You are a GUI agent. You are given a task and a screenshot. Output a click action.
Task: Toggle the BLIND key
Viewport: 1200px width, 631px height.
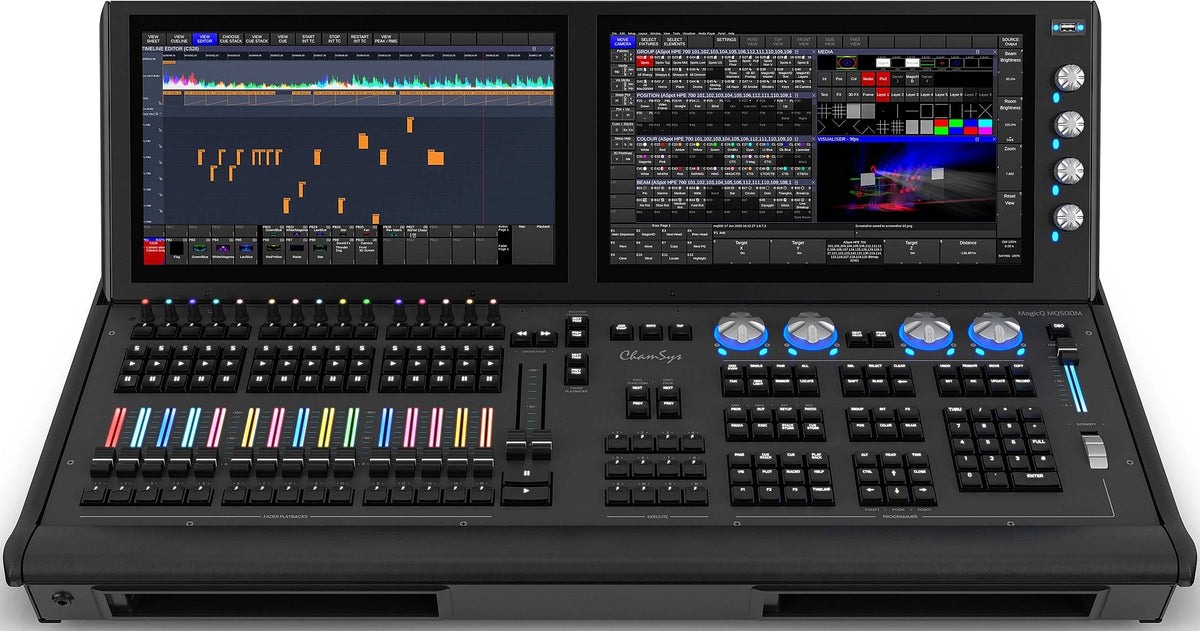click(x=877, y=385)
